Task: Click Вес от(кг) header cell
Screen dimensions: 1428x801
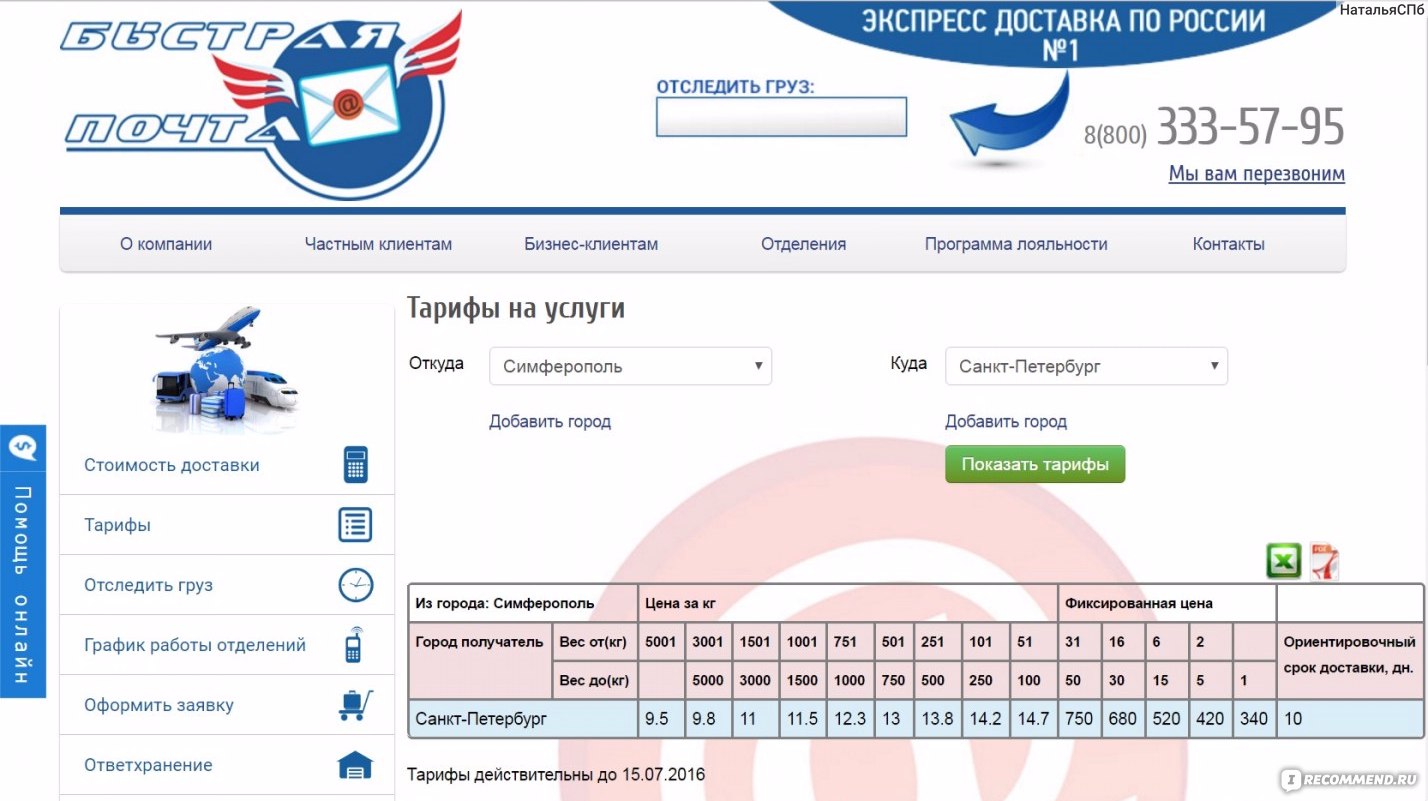Action: (x=594, y=642)
